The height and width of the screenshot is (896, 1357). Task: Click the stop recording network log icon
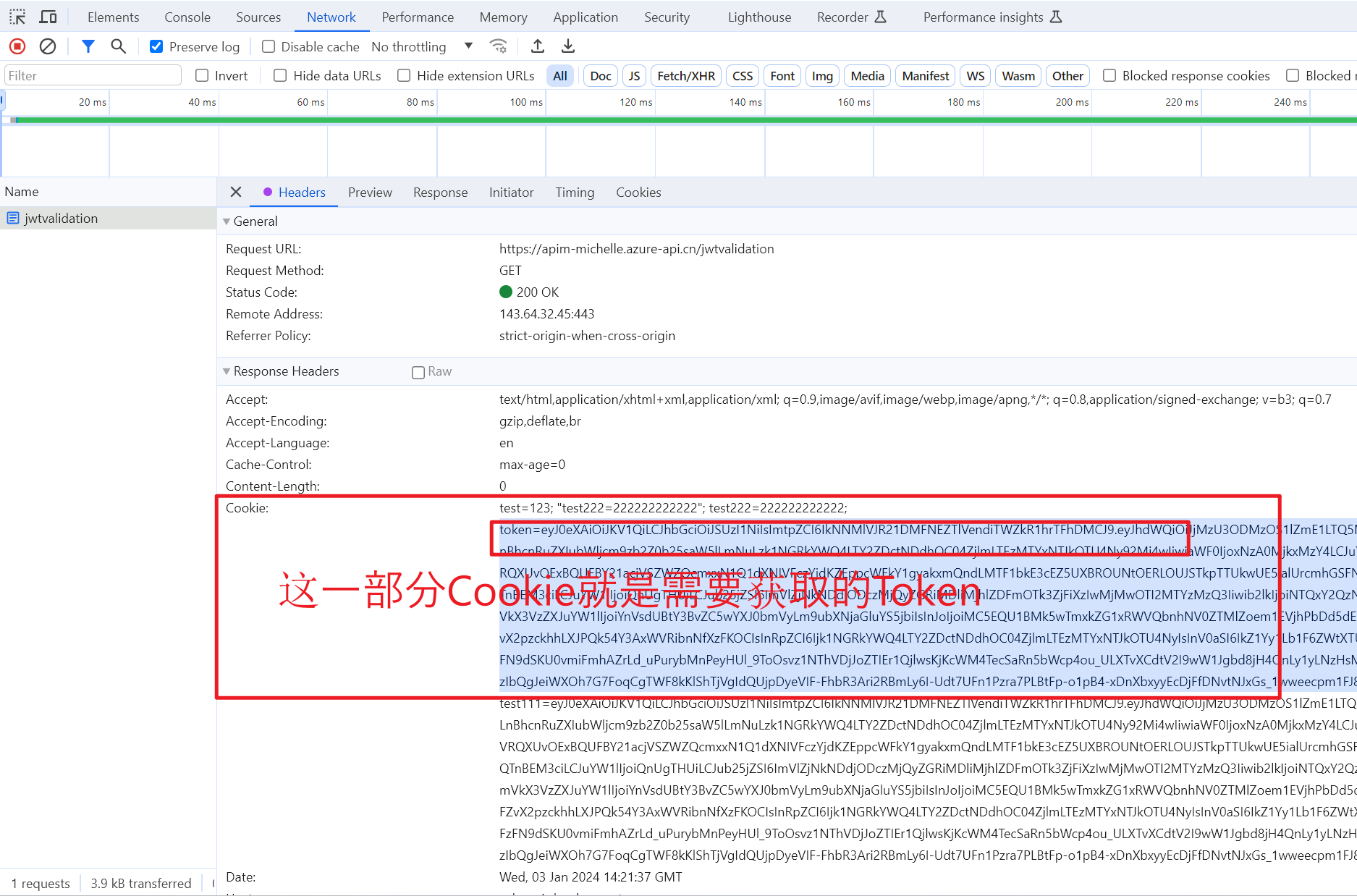pyautogui.click(x=17, y=47)
